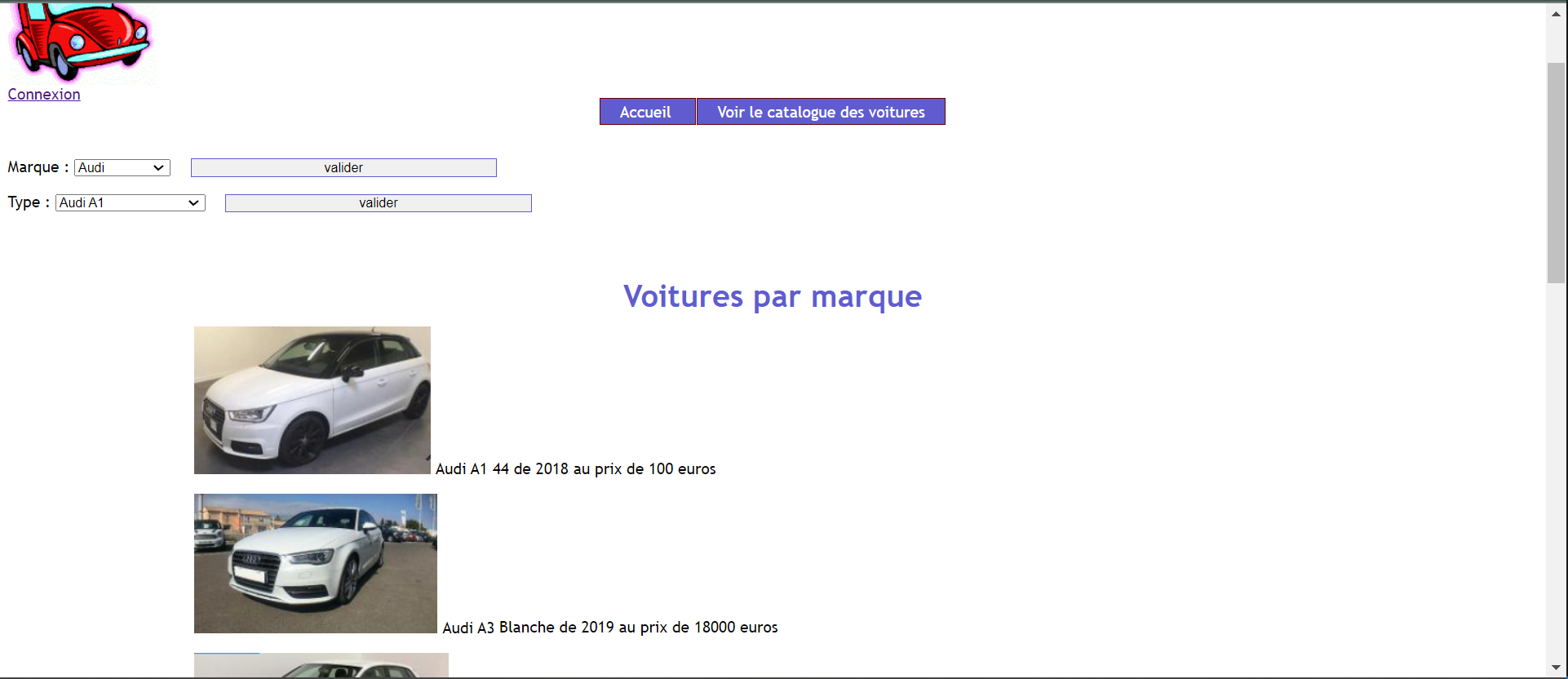The image size is (1568, 679).
Task: Click the Voitures par marque heading
Action: pyautogui.click(x=773, y=296)
